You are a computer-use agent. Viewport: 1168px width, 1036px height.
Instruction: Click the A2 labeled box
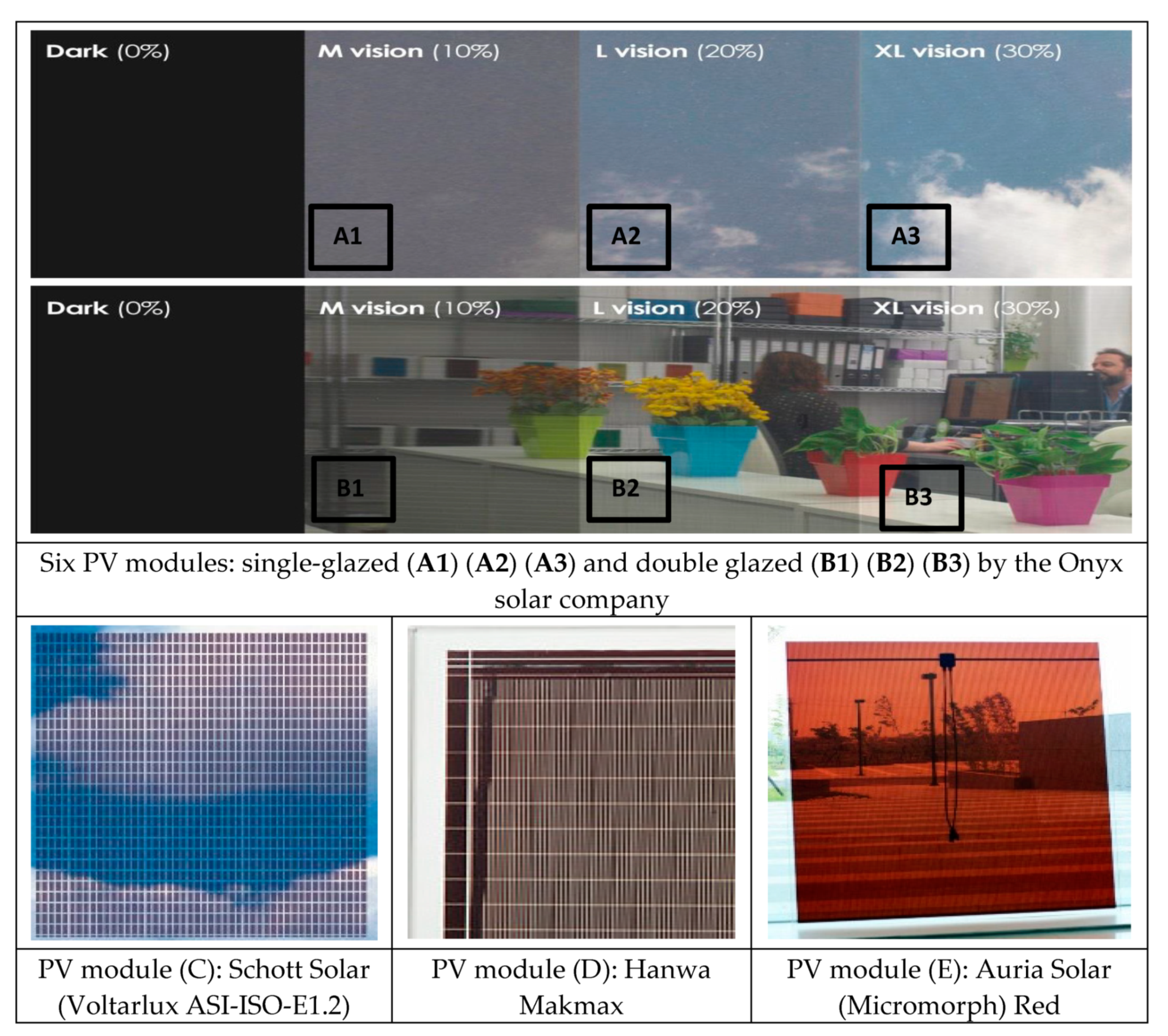pyautogui.click(x=628, y=237)
